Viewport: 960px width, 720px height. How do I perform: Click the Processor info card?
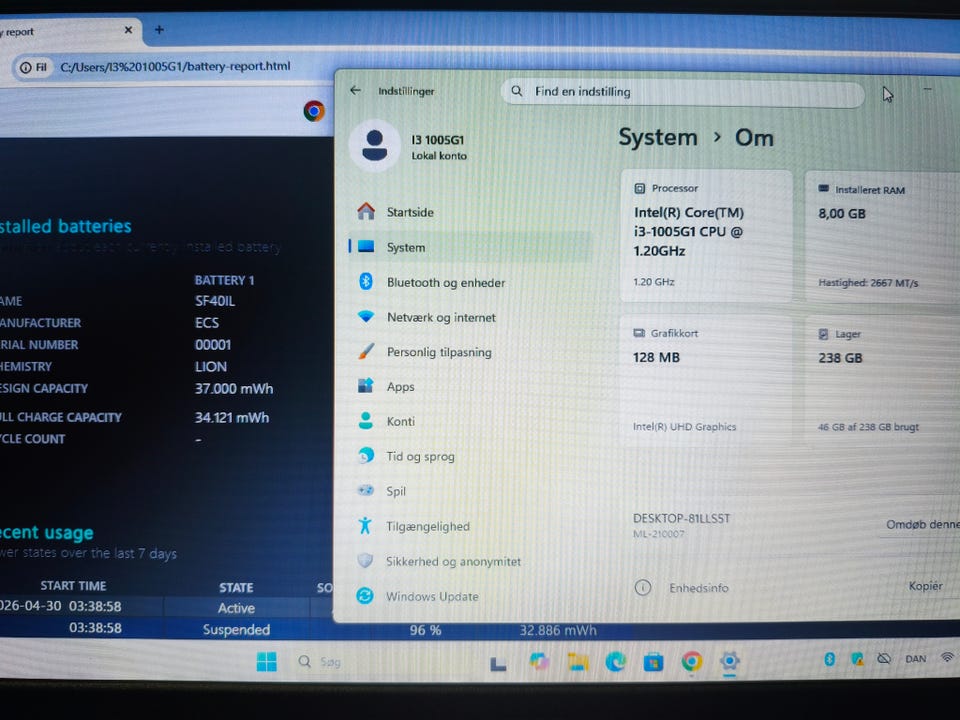pos(707,236)
